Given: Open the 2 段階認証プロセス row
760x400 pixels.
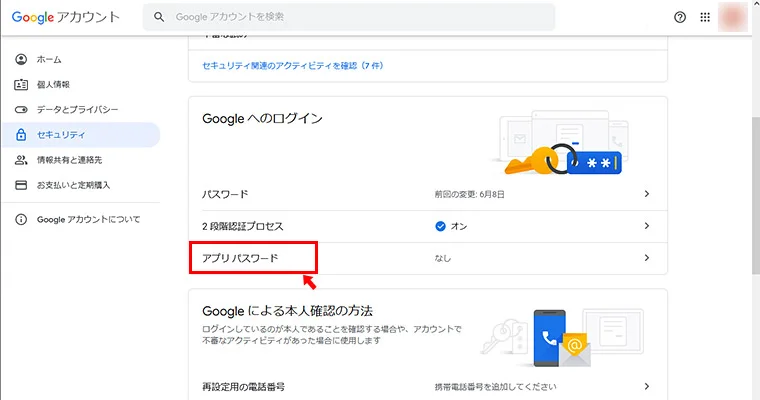Looking at the screenshot, I should pos(428,226).
